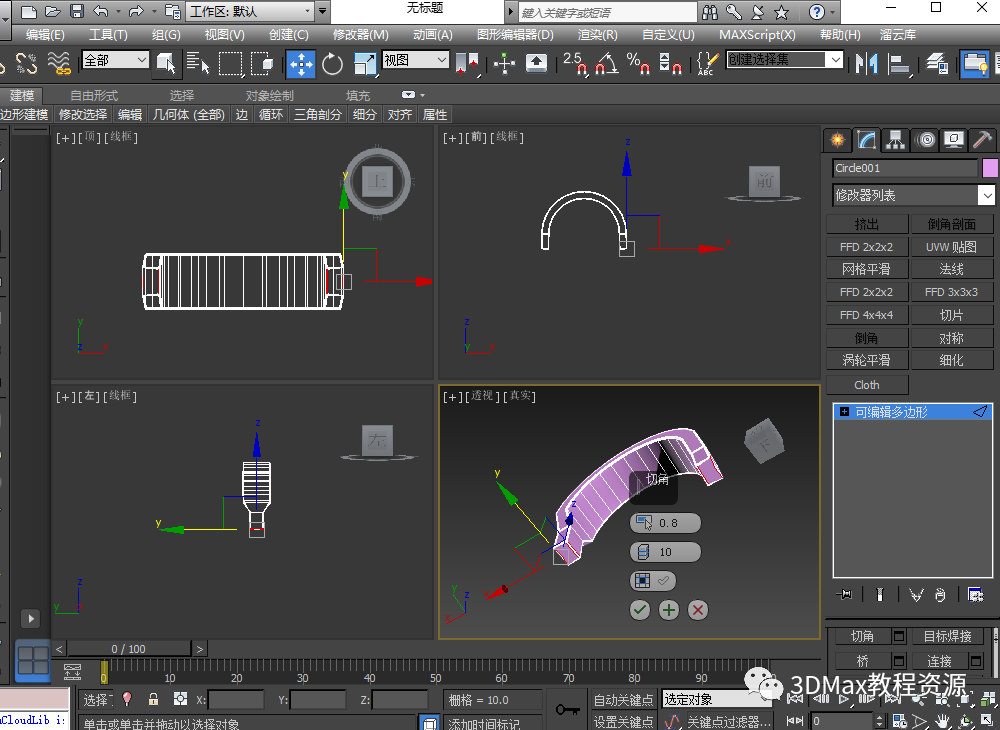Open the Hierarchy panel tab

896,140
